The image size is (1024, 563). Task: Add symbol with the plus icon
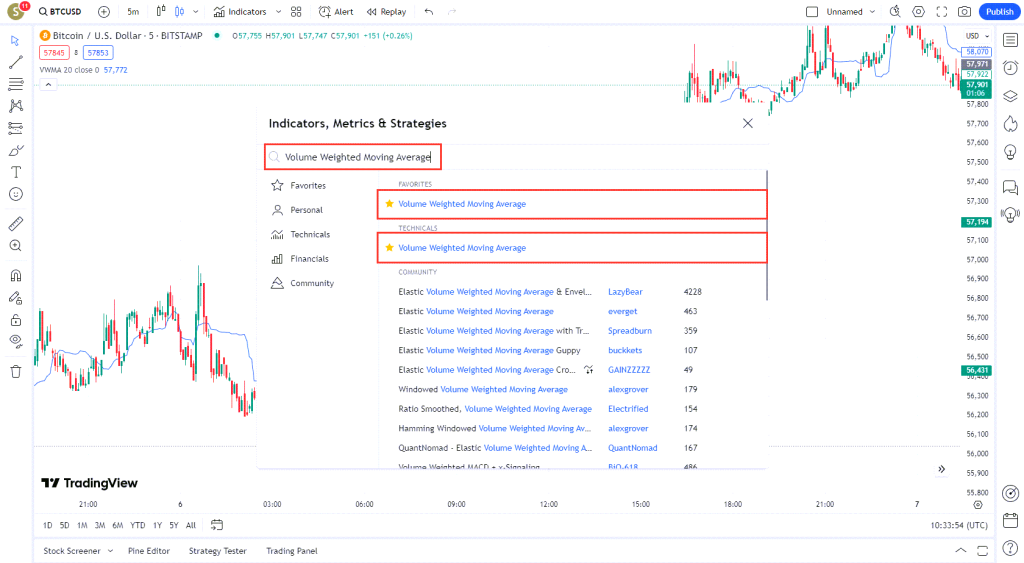point(104,12)
